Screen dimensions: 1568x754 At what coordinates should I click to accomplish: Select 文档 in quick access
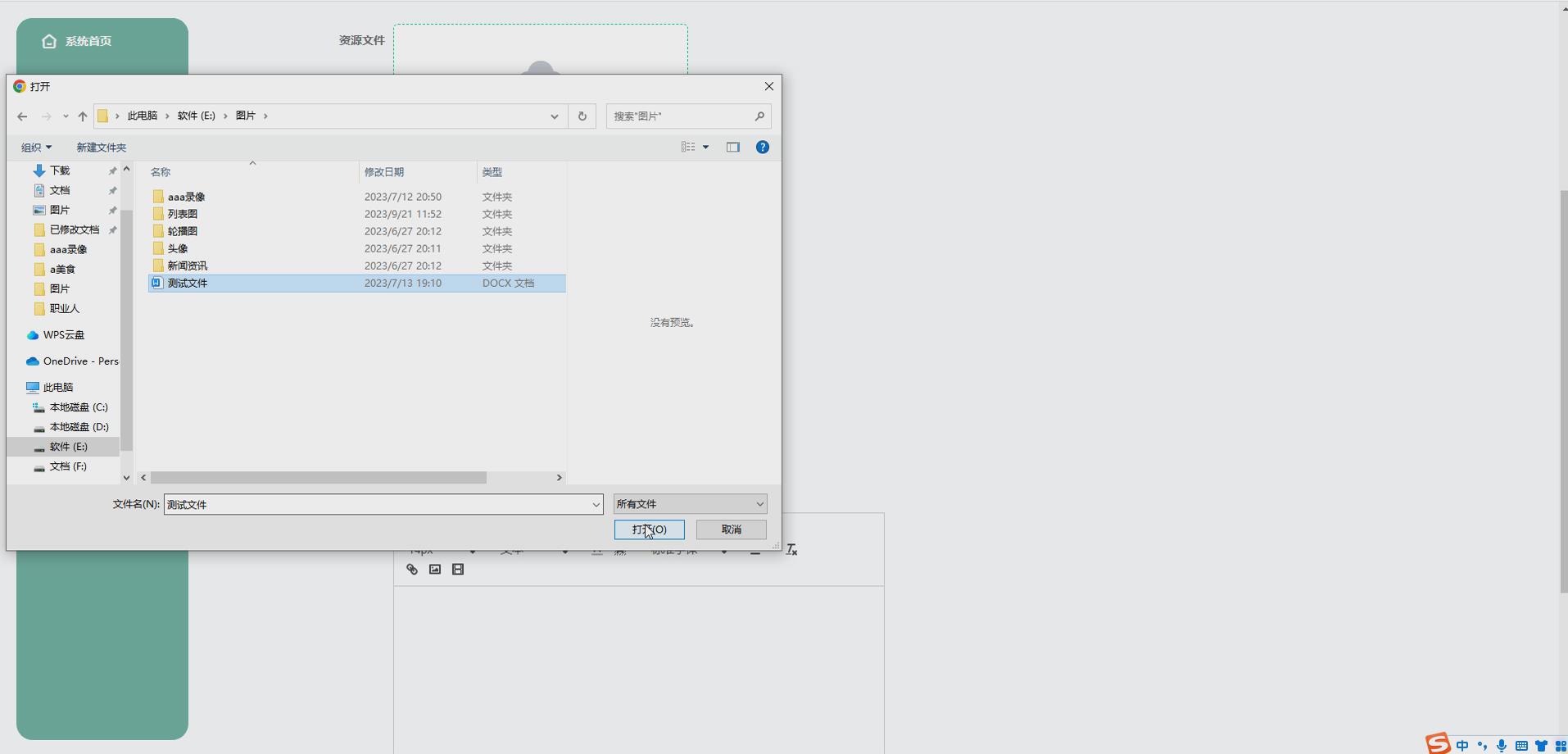click(60, 190)
